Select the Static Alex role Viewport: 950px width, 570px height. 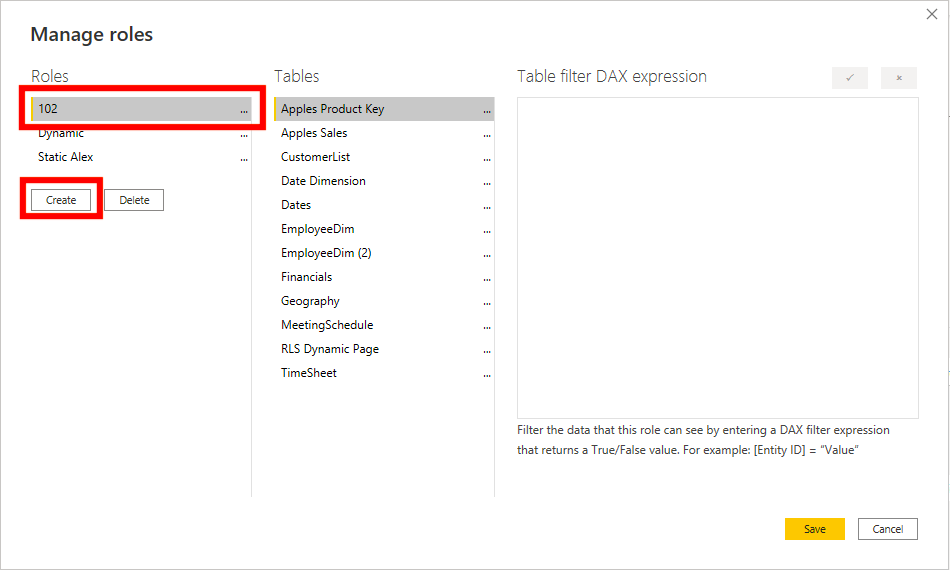tap(66, 157)
